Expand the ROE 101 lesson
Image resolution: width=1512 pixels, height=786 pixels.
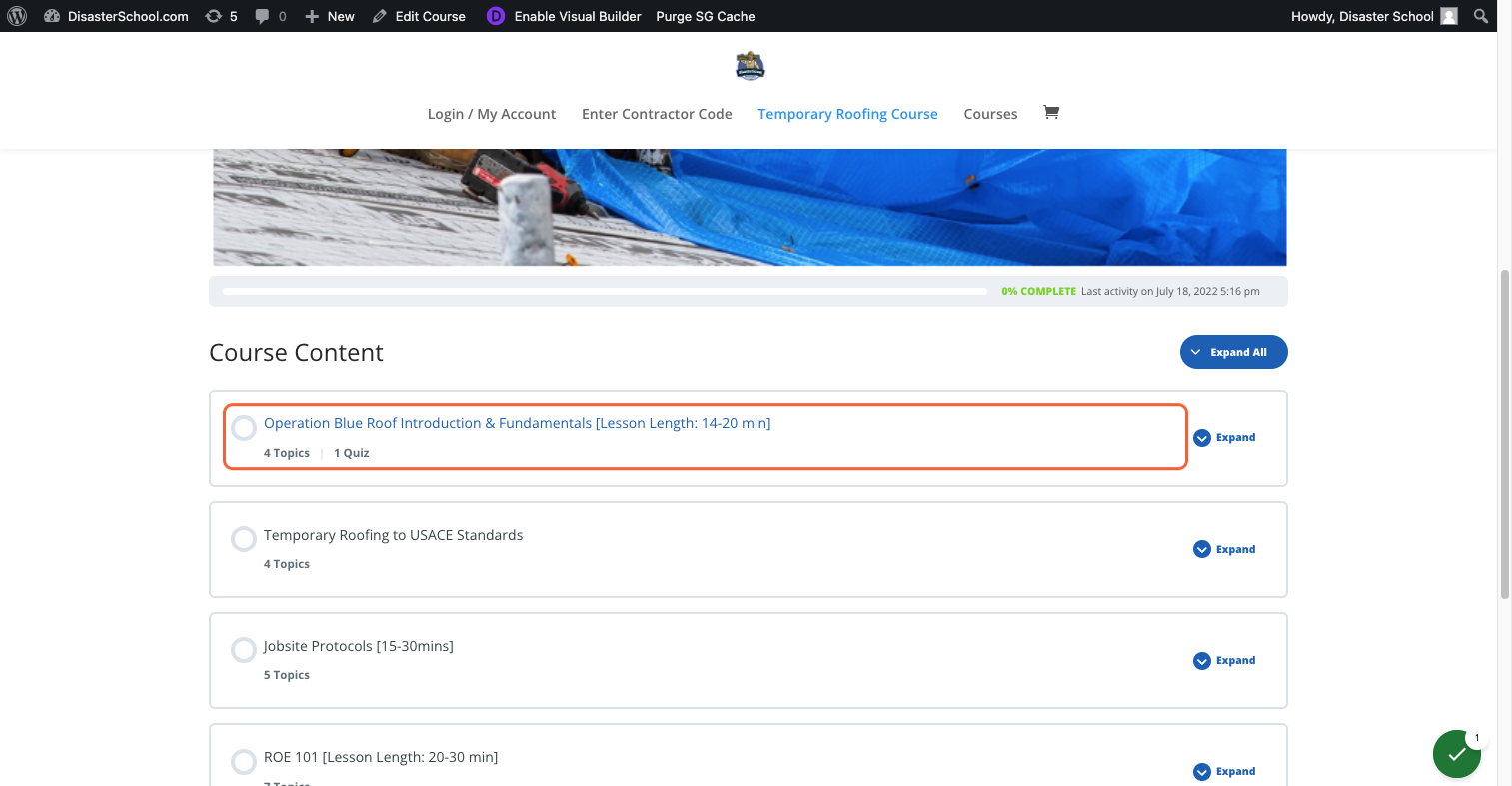pos(1224,771)
